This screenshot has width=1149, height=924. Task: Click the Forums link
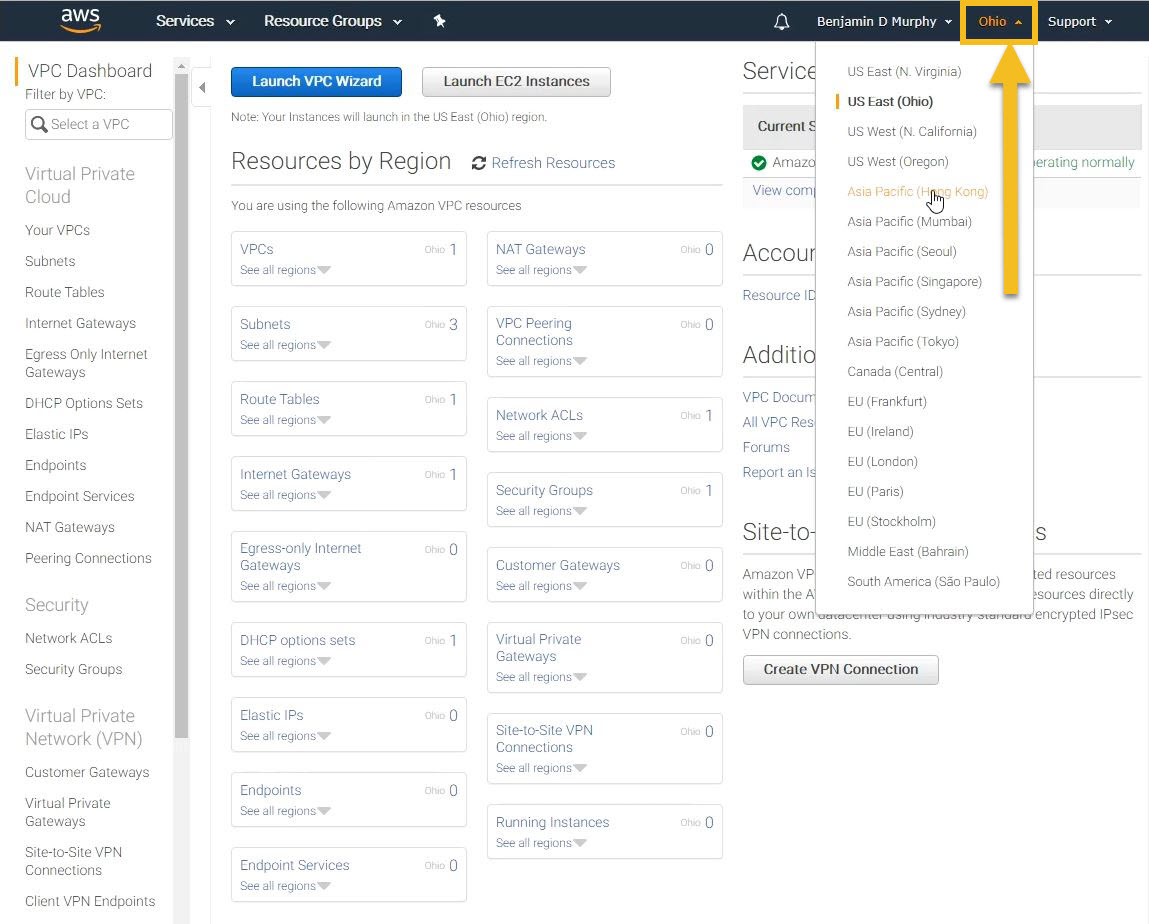[x=766, y=448]
